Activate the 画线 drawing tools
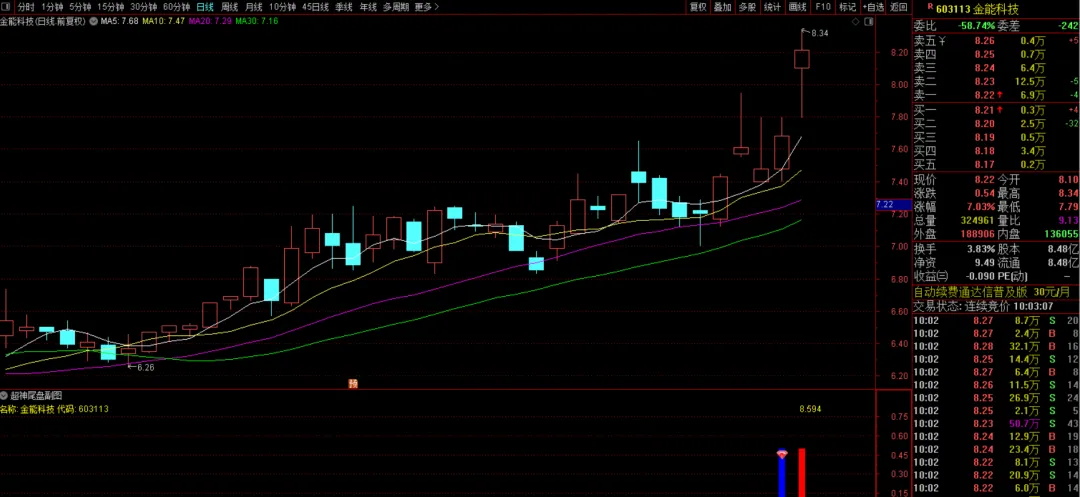The width and height of the screenshot is (1080, 497). coord(797,7)
